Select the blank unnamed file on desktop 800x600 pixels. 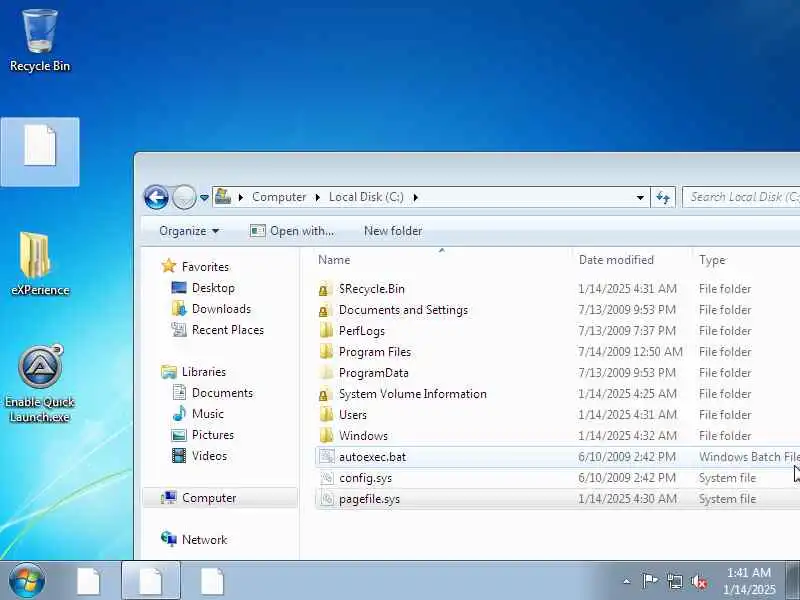[40, 151]
